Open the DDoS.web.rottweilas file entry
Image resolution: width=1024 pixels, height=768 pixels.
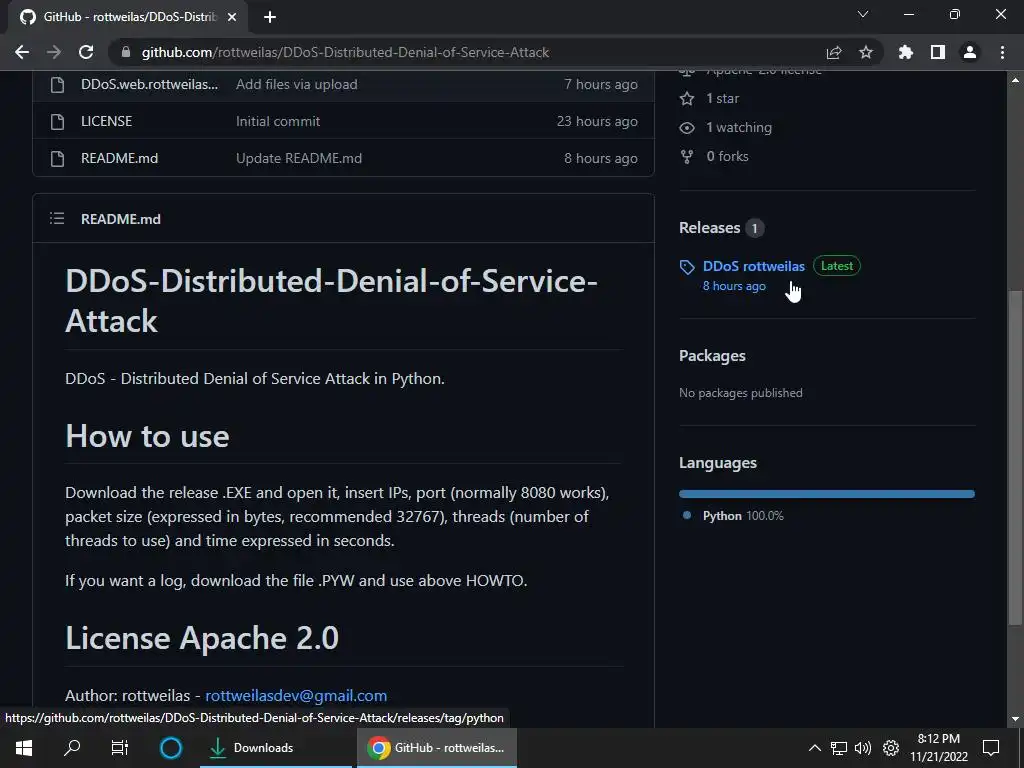(150, 84)
